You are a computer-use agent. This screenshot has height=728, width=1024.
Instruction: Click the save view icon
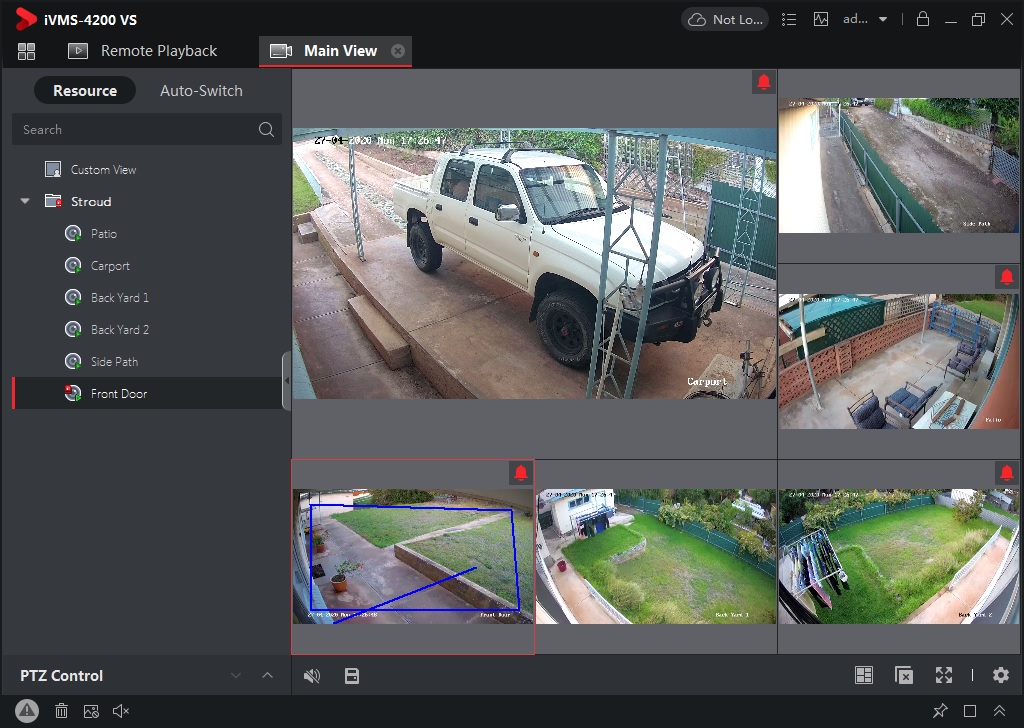pyautogui.click(x=351, y=676)
